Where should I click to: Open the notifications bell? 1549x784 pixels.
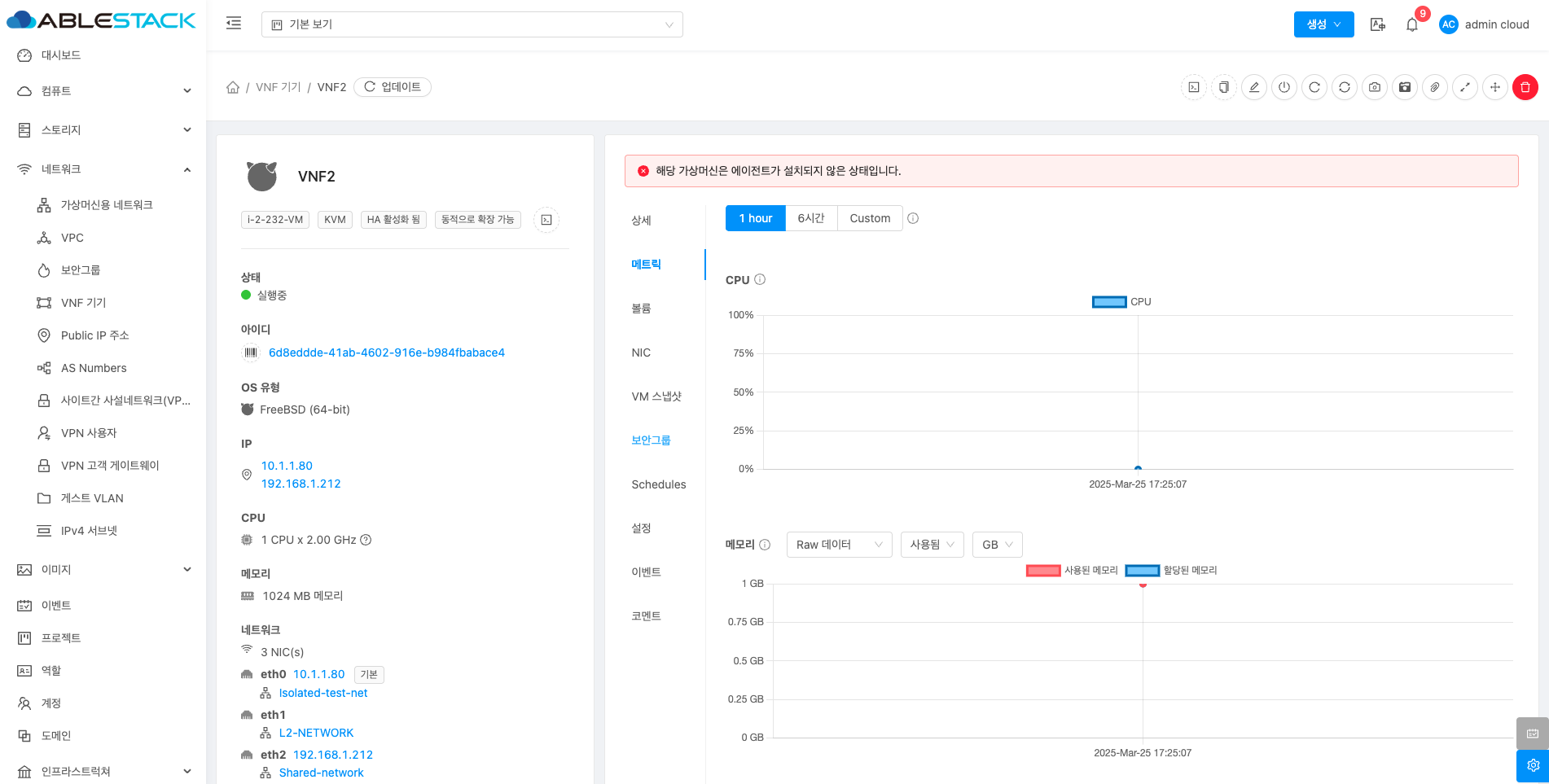point(1412,24)
